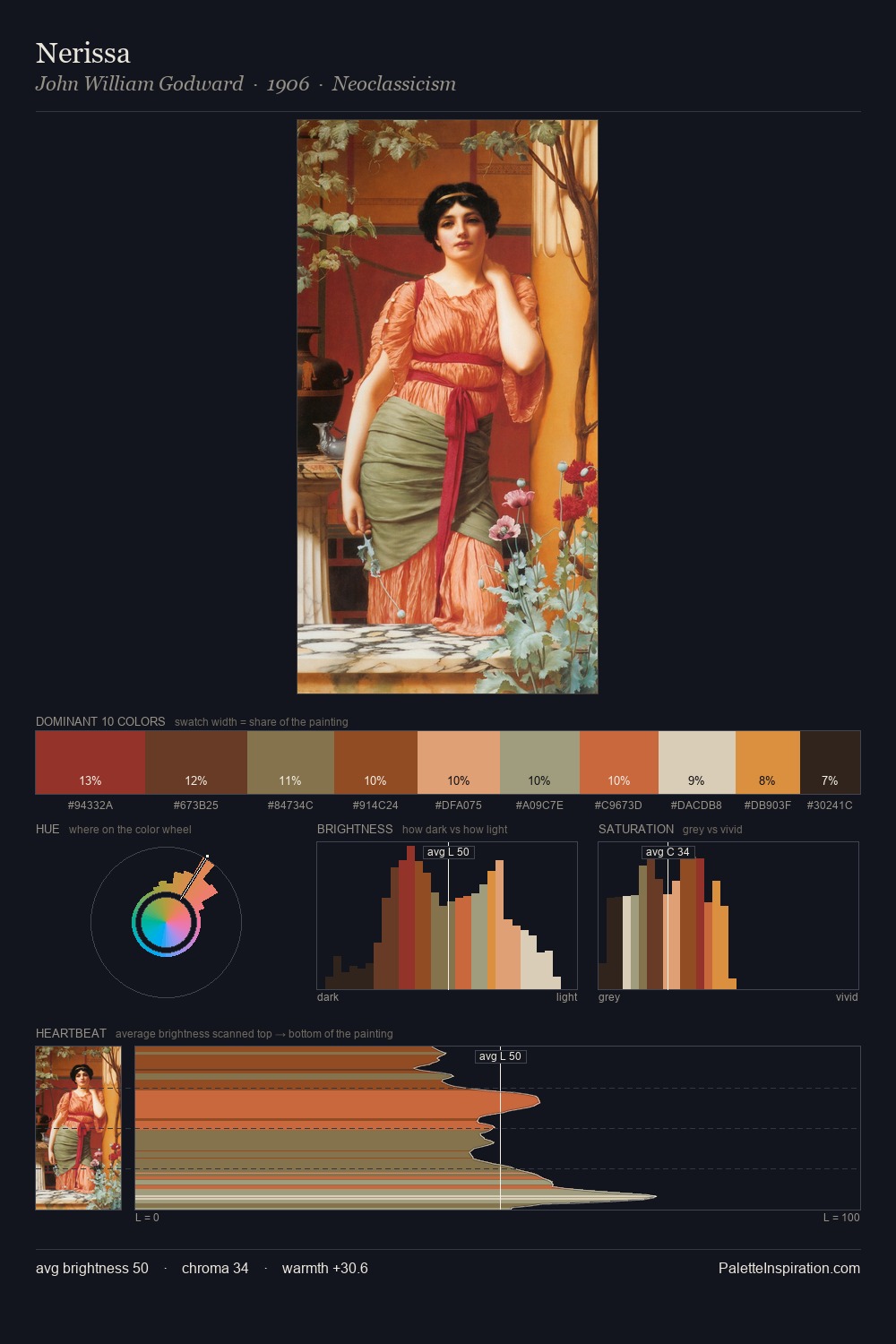Click the saturation histogram chart
The width and height of the screenshot is (896, 1344).
(x=728, y=916)
